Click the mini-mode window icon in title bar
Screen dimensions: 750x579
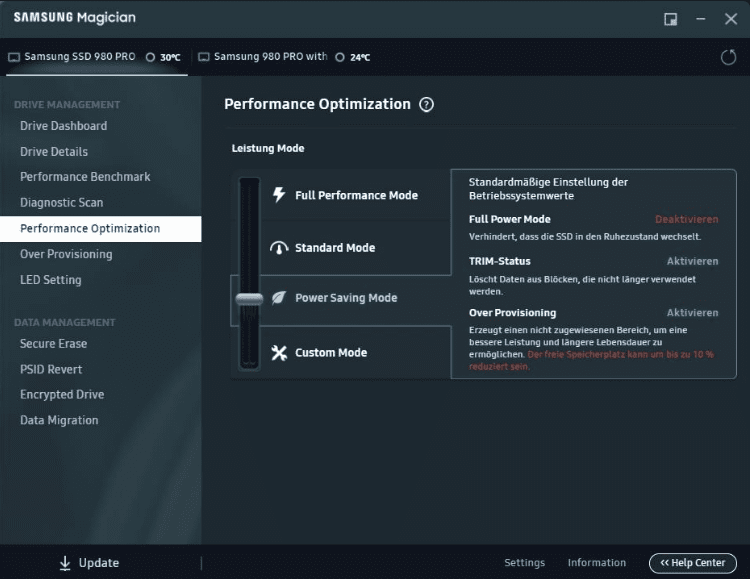(671, 19)
